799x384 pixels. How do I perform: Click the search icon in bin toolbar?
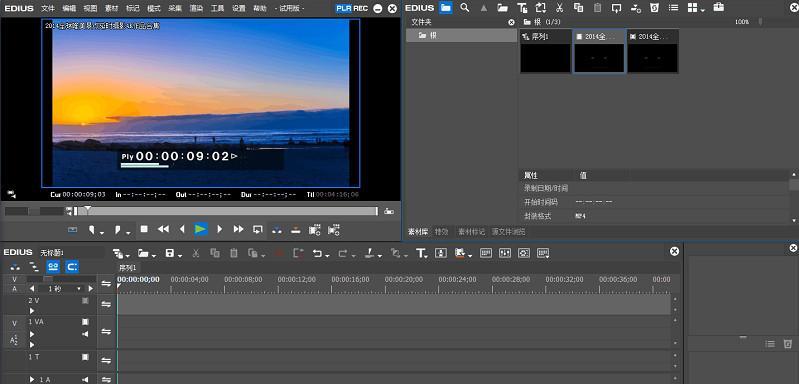click(465, 8)
